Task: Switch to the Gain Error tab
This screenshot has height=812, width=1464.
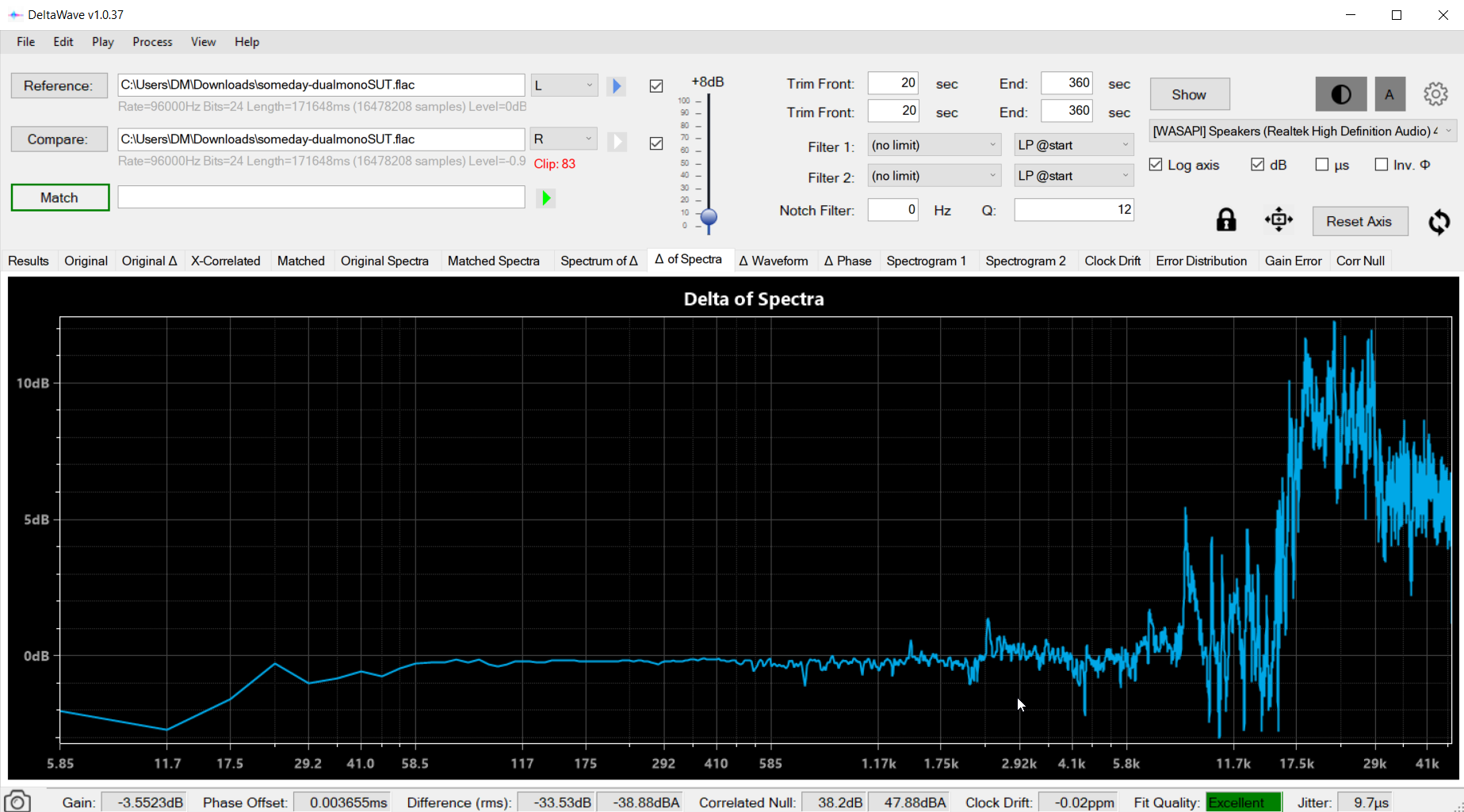Action: click(x=1293, y=261)
